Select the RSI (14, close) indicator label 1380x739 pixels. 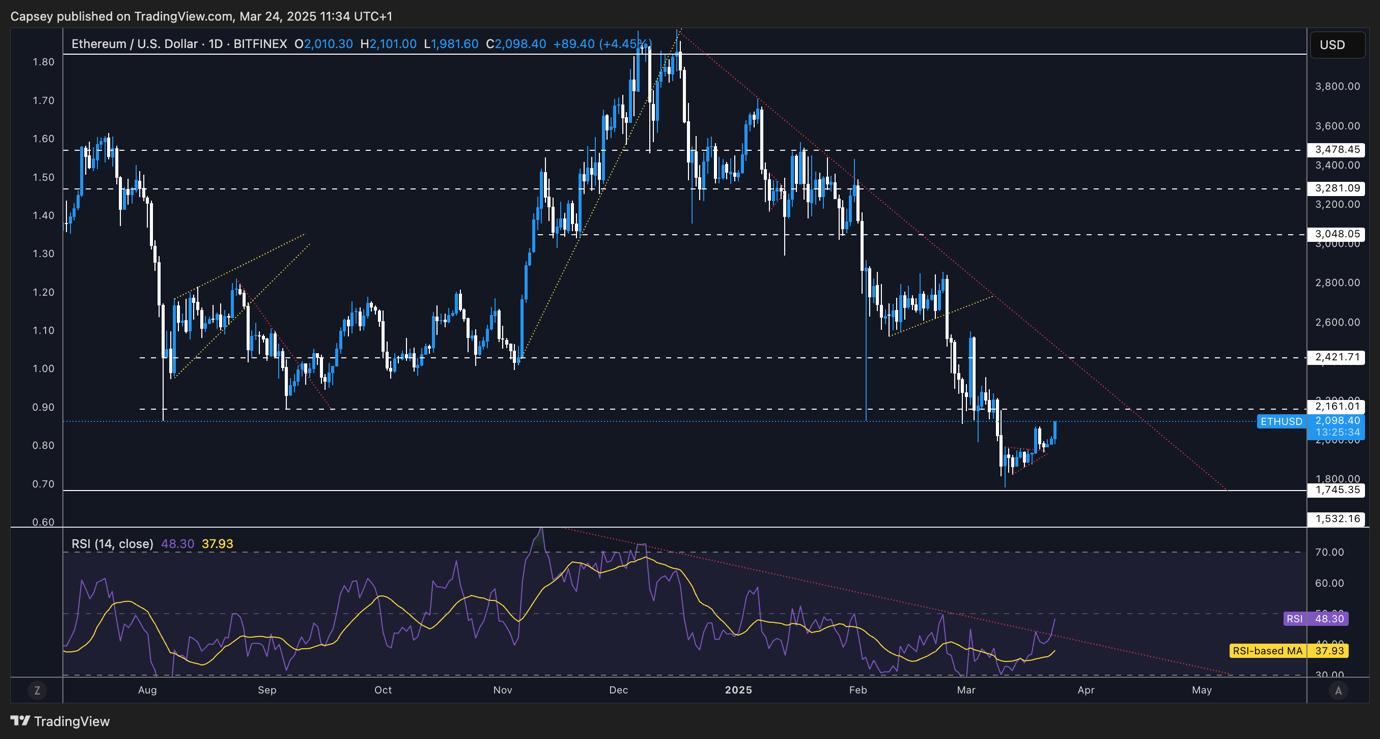click(112, 543)
